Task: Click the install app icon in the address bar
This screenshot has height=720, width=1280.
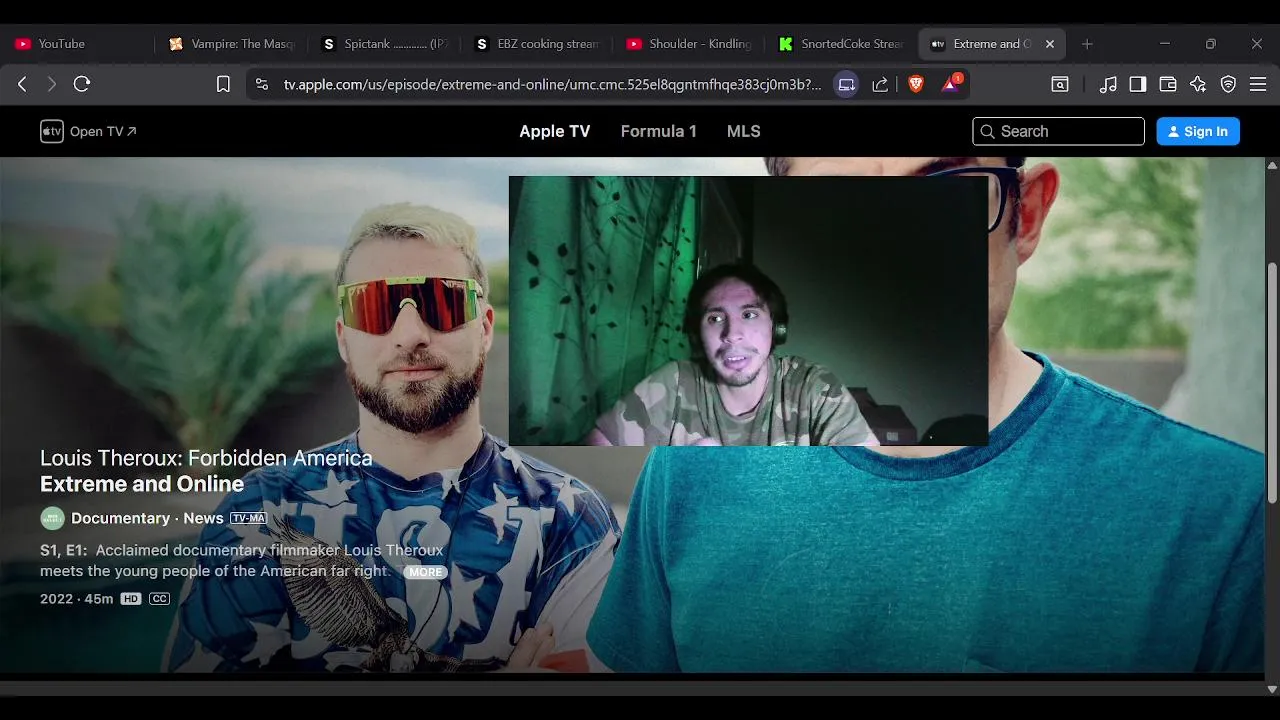Action: (846, 85)
